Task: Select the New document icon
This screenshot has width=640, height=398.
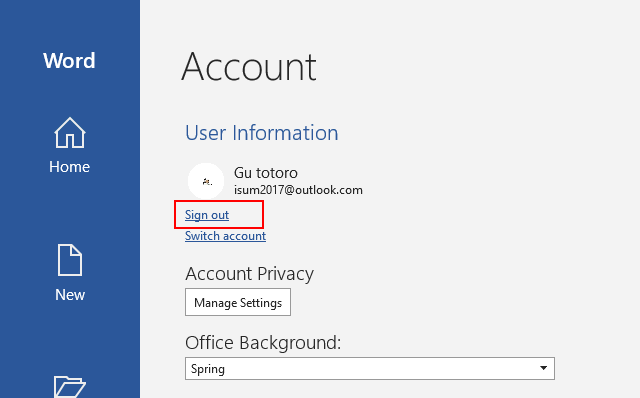Action: (70, 260)
